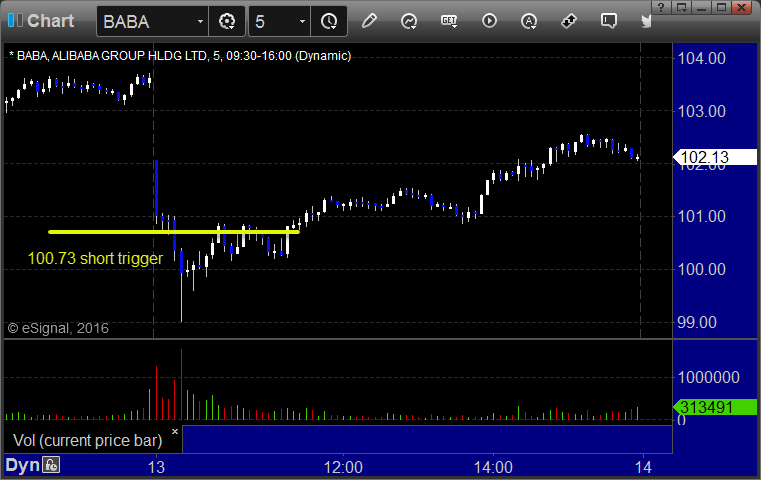
Task: Click the Chart title label
Action: [50, 20]
